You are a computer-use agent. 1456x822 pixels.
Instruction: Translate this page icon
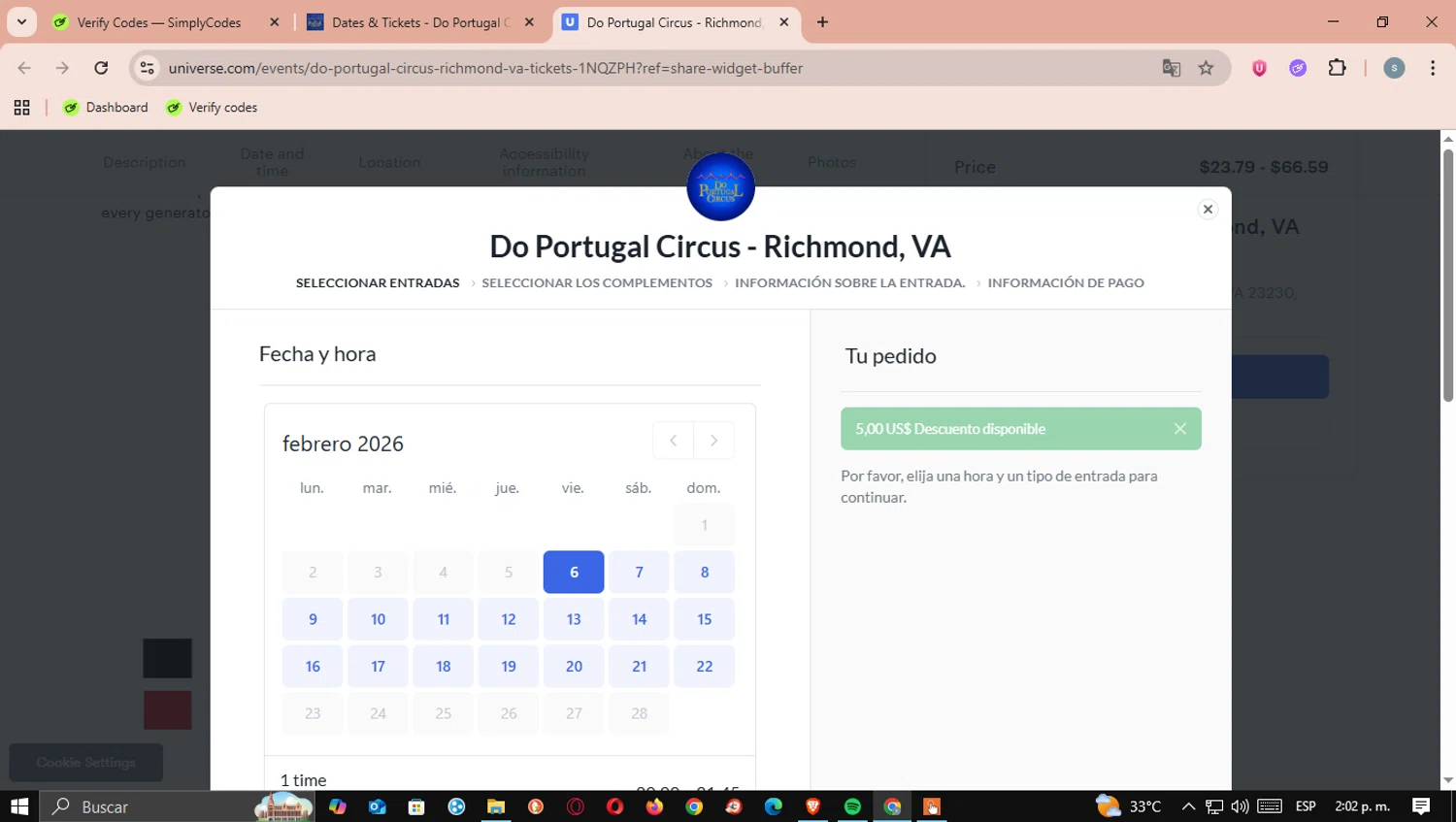1172,68
